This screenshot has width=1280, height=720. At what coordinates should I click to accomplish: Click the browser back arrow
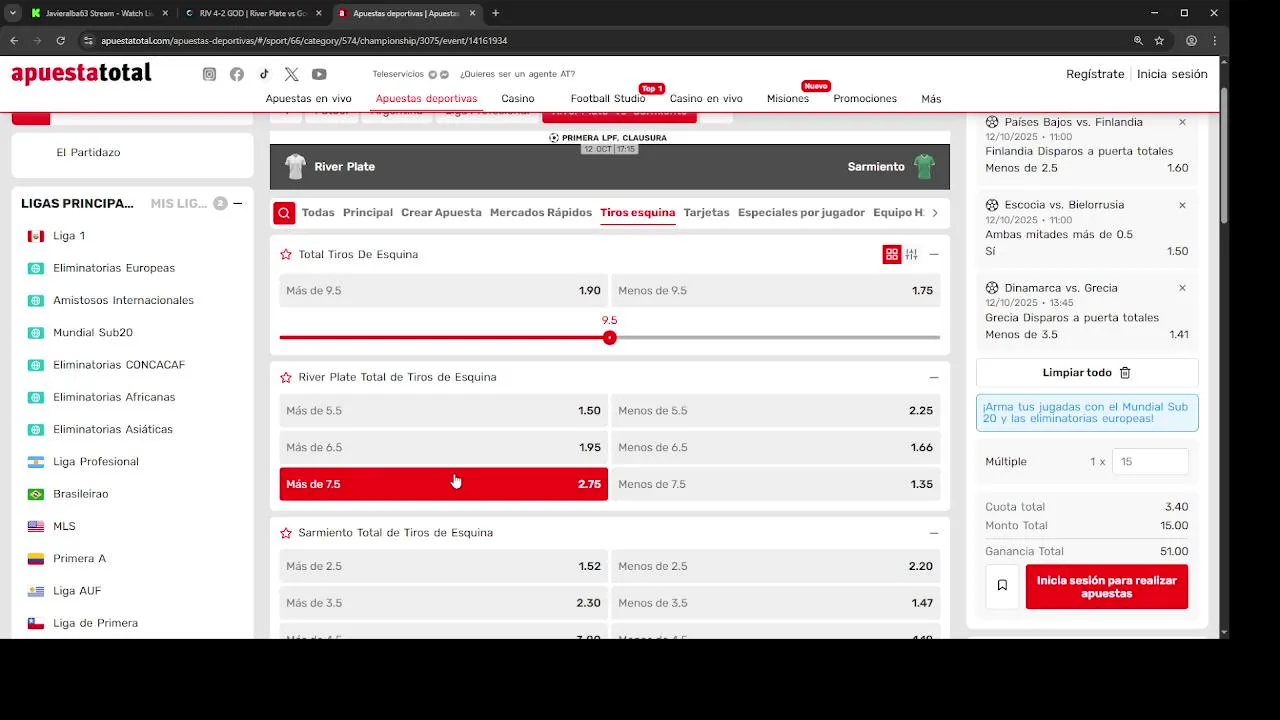[x=14, y=41]
